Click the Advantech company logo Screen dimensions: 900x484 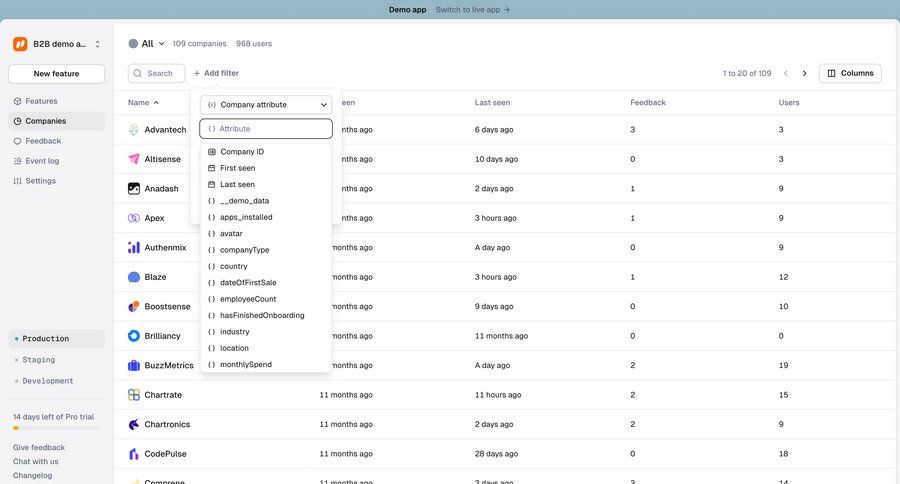coord(134,130)
